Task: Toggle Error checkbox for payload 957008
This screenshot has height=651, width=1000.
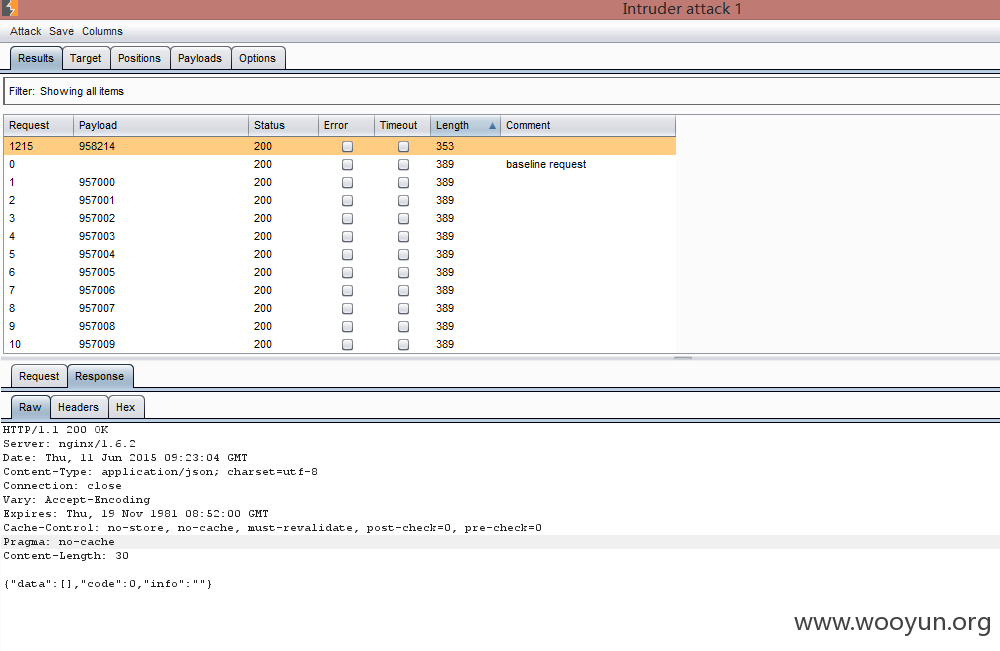Action: pyautogui.click(x=348, y=326)
